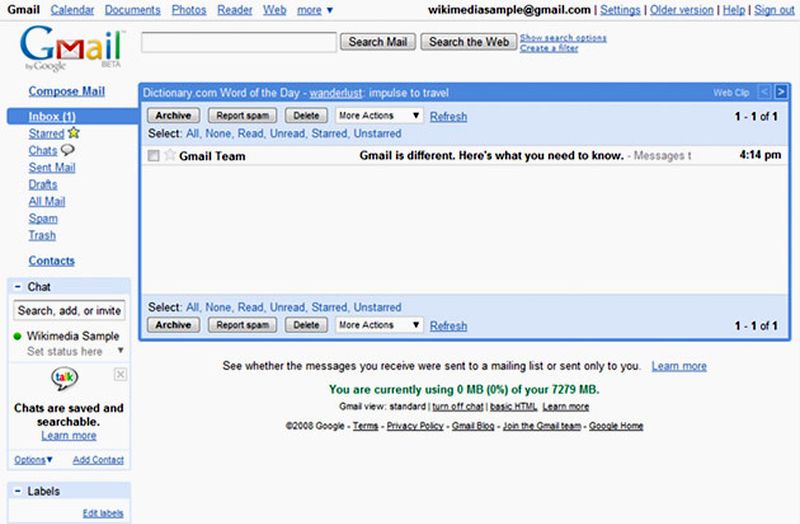The height and width of the screenshot is (524, 800).
Task: Focus the mail search field
Action: 239,42
